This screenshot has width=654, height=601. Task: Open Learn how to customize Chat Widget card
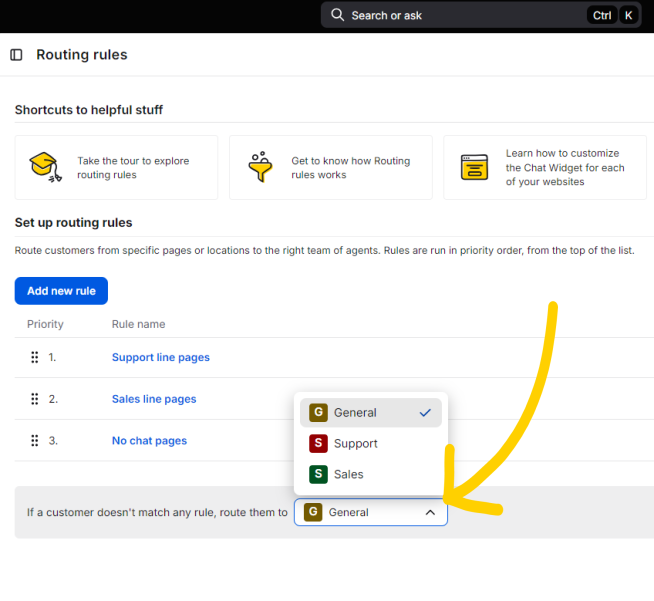click(x=545, y=167)
